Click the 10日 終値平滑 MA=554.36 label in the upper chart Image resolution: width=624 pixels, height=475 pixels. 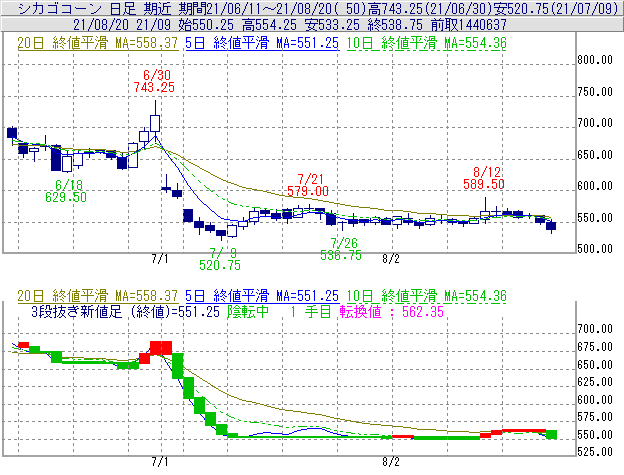427,43
